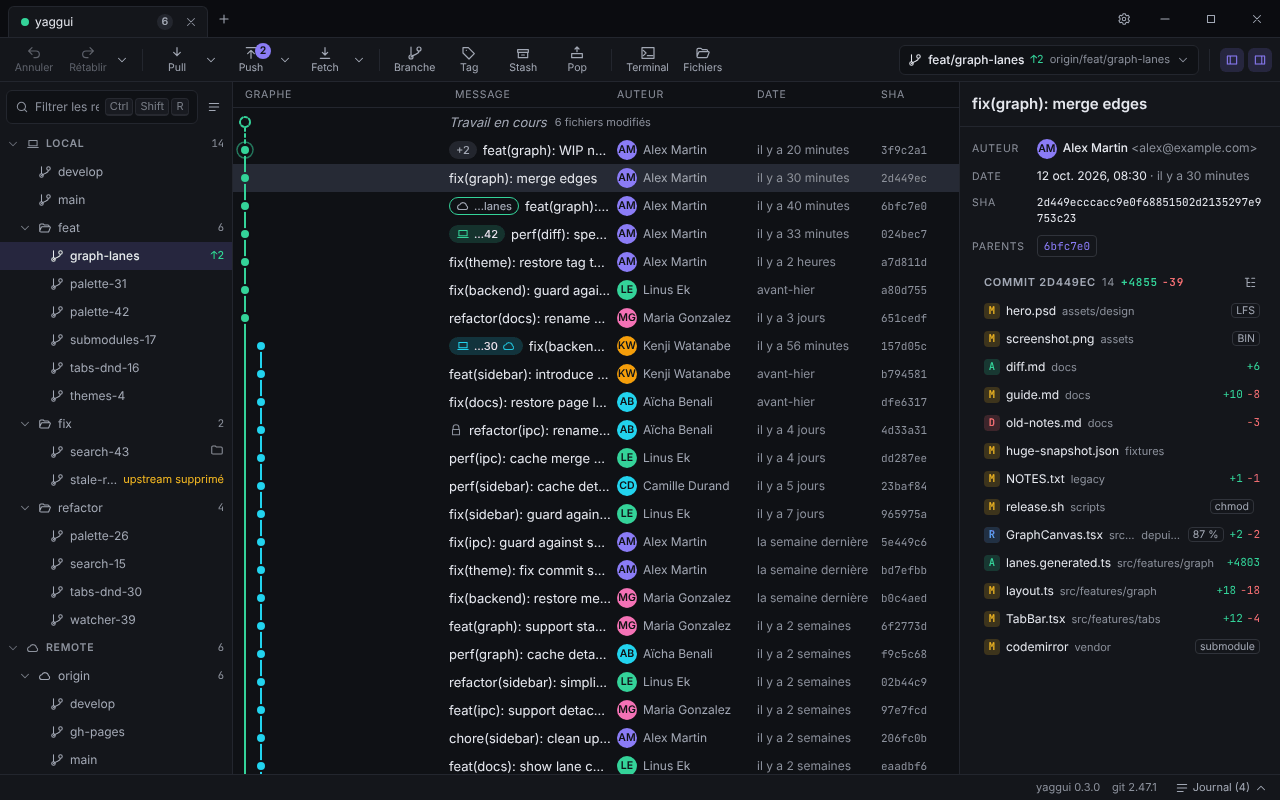Toggle the right commit details panel
Viewport: 1280px width, 800px height.
point(1260,60)
